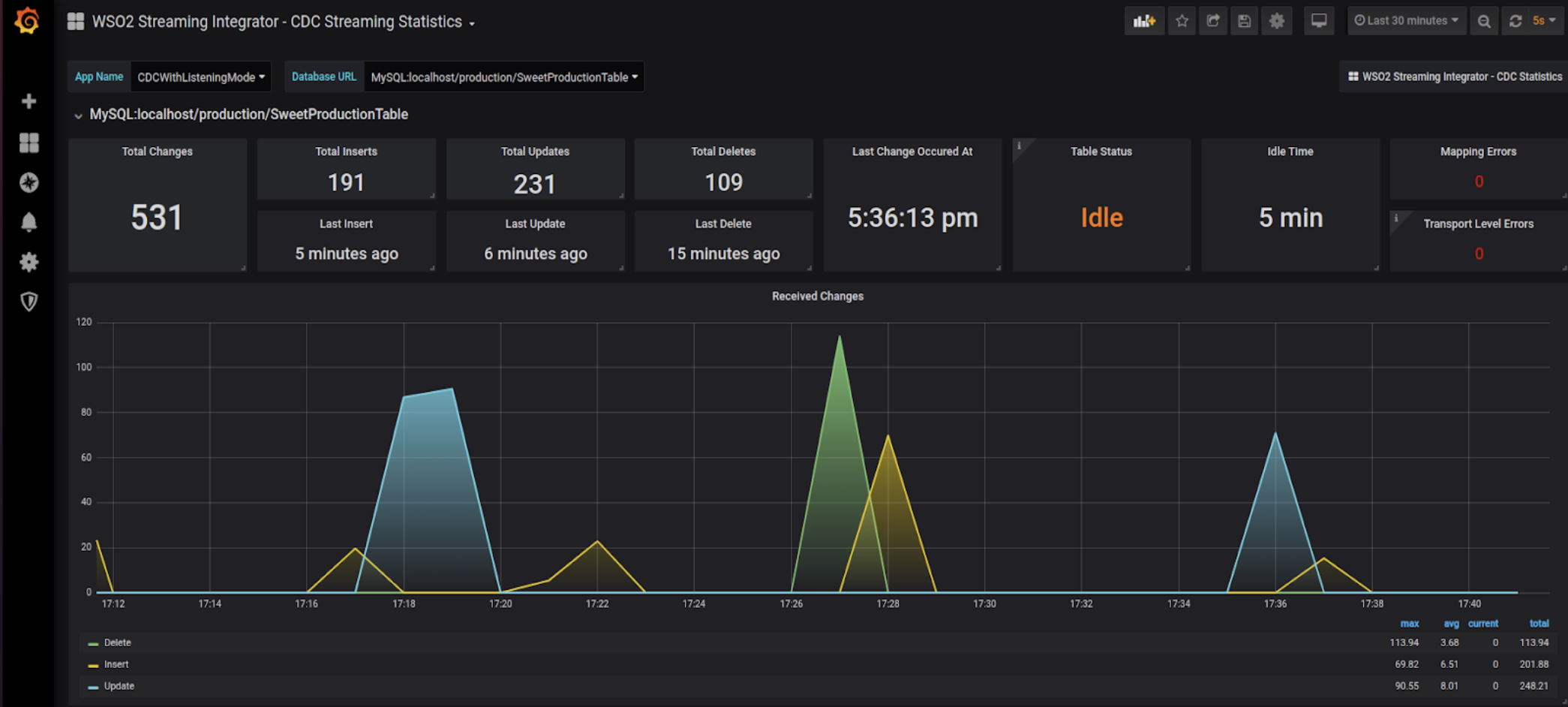
Task: Sort legend by current column
Action: 1483,624
